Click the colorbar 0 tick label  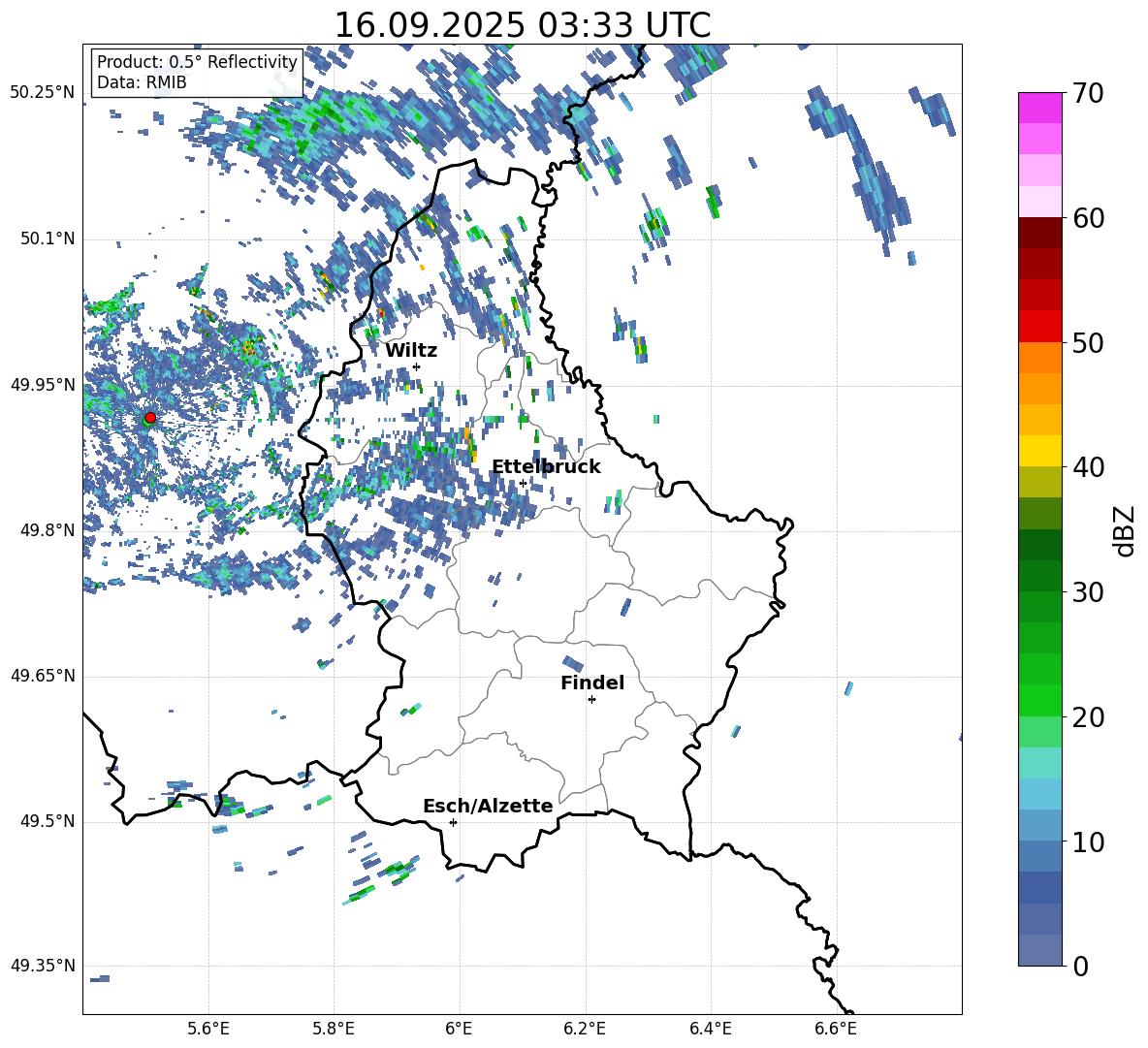tap(1080, 966)
